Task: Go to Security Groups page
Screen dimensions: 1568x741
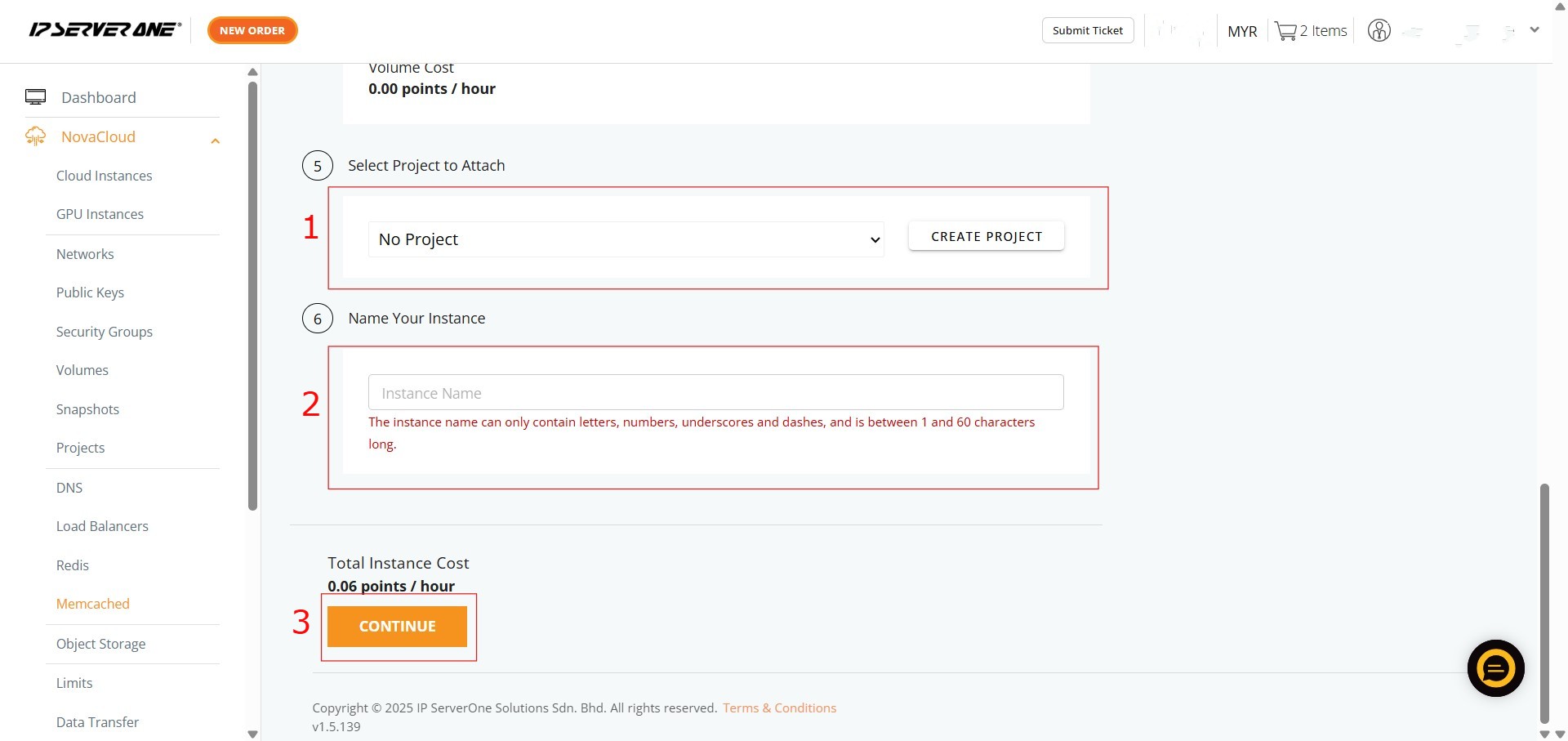Action: tap(104, 332)
